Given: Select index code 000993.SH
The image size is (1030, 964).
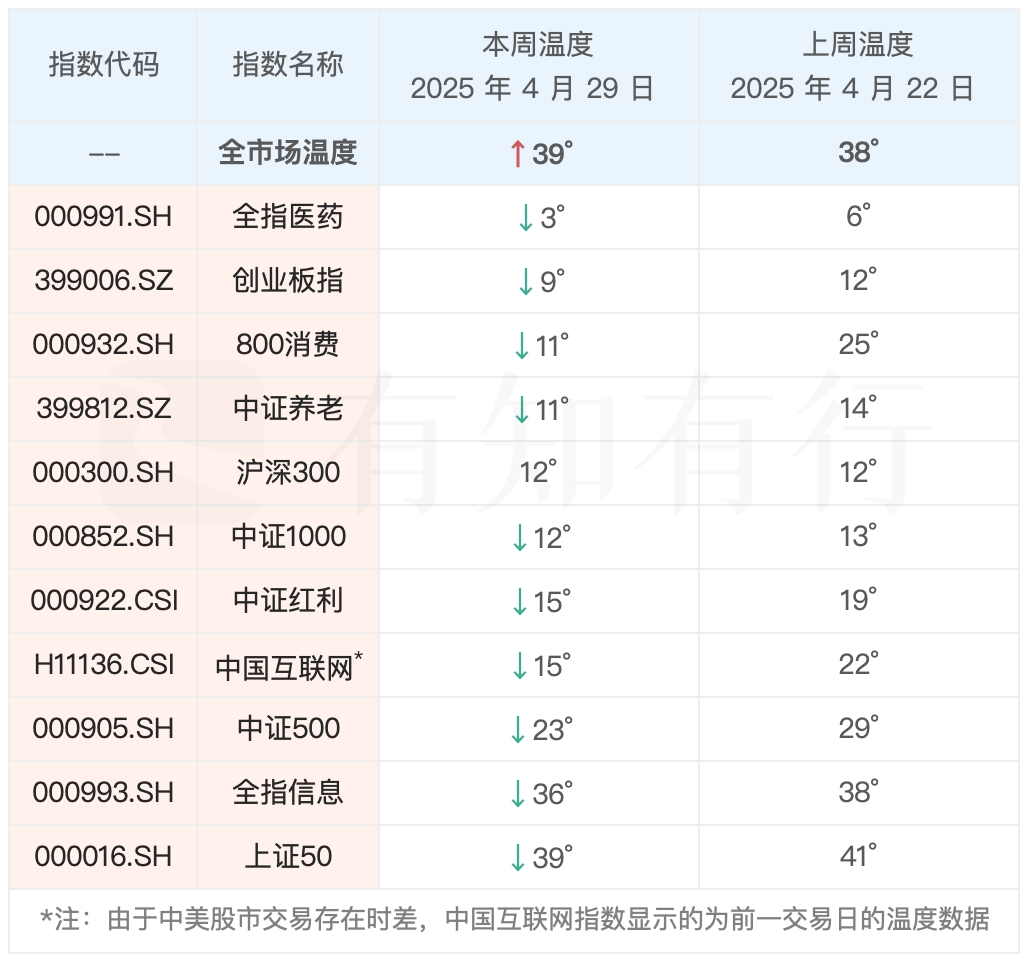Looking at the screenshot, I should click(103, 793).
